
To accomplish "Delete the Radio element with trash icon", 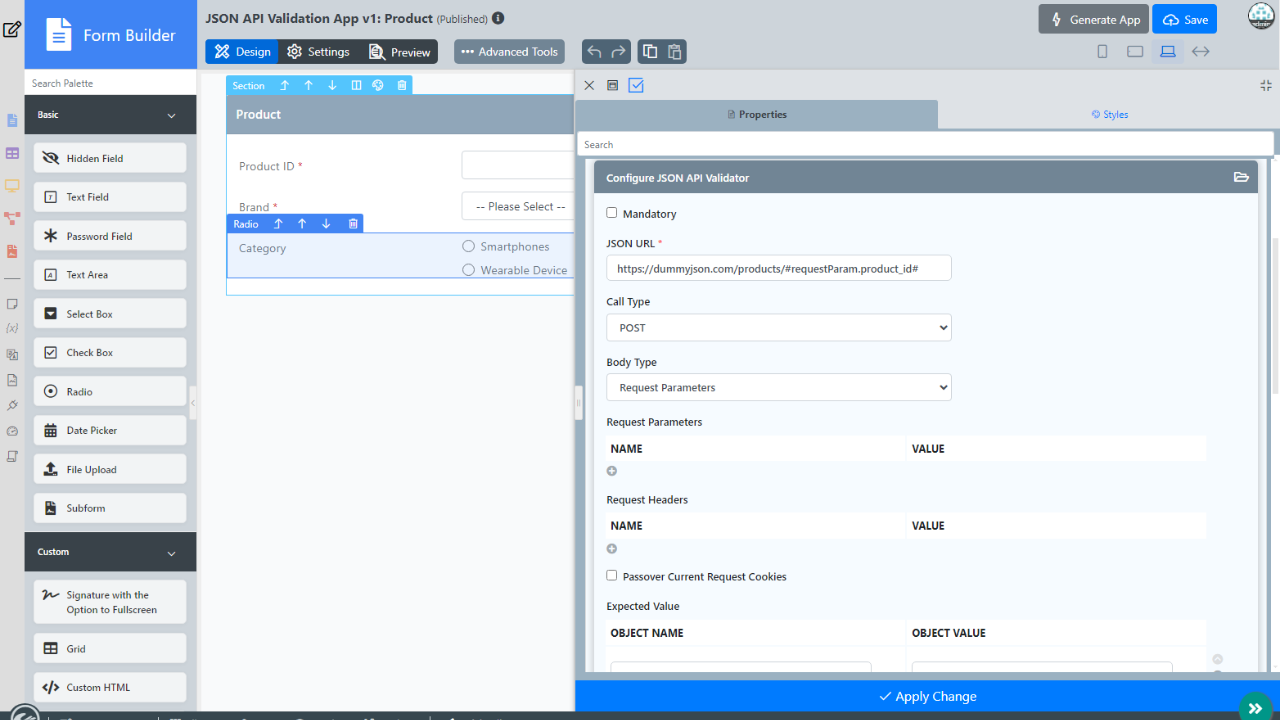I will [353, 224].
